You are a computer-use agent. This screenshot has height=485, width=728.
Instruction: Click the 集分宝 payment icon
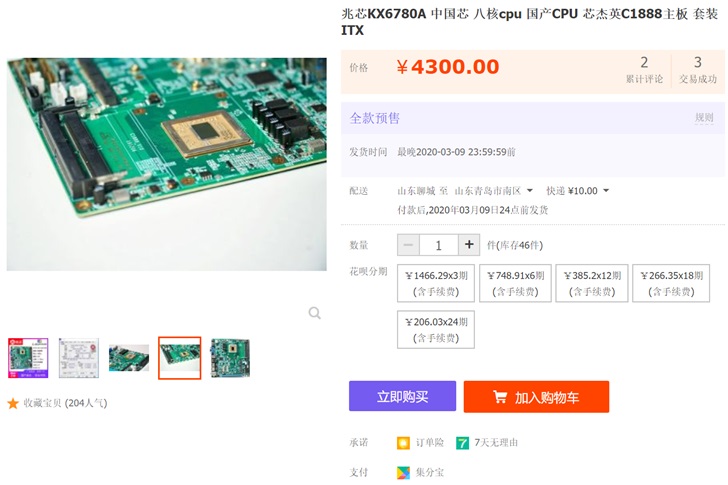point(403,472)
